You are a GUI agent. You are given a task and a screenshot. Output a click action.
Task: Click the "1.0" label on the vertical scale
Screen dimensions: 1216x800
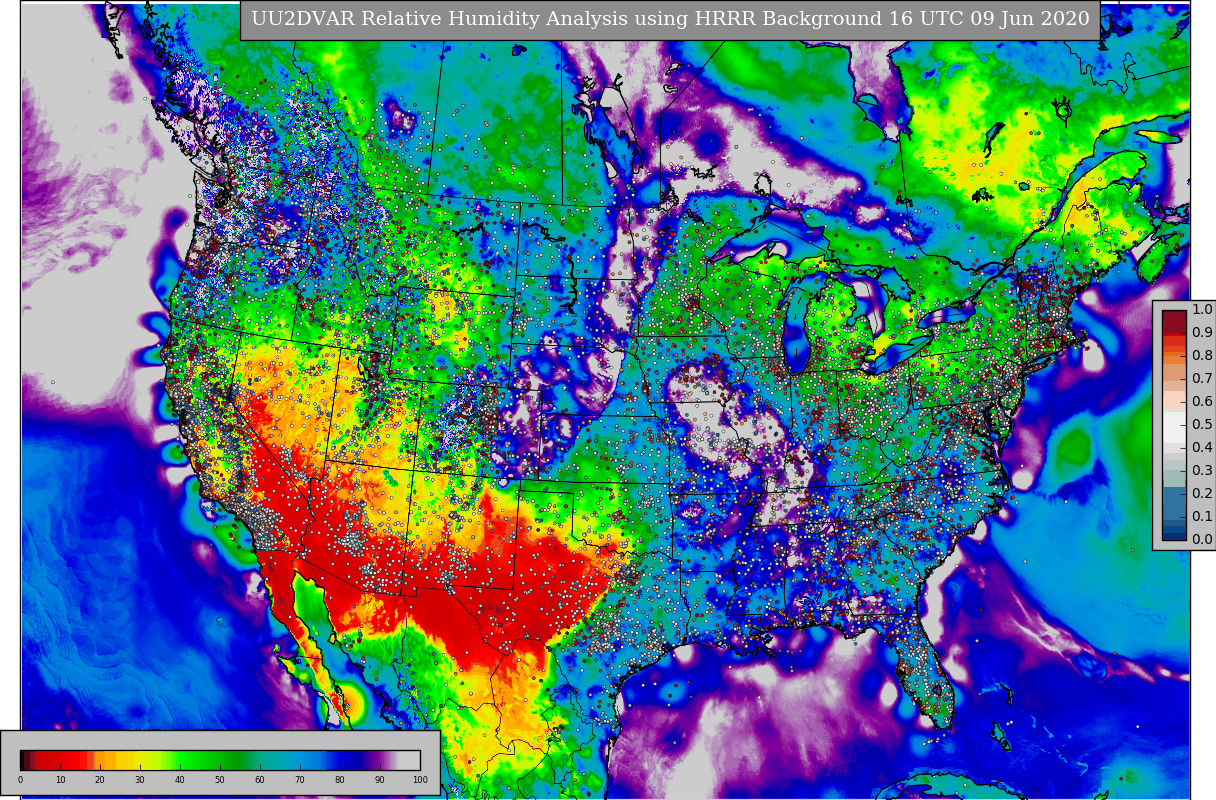1202,310
